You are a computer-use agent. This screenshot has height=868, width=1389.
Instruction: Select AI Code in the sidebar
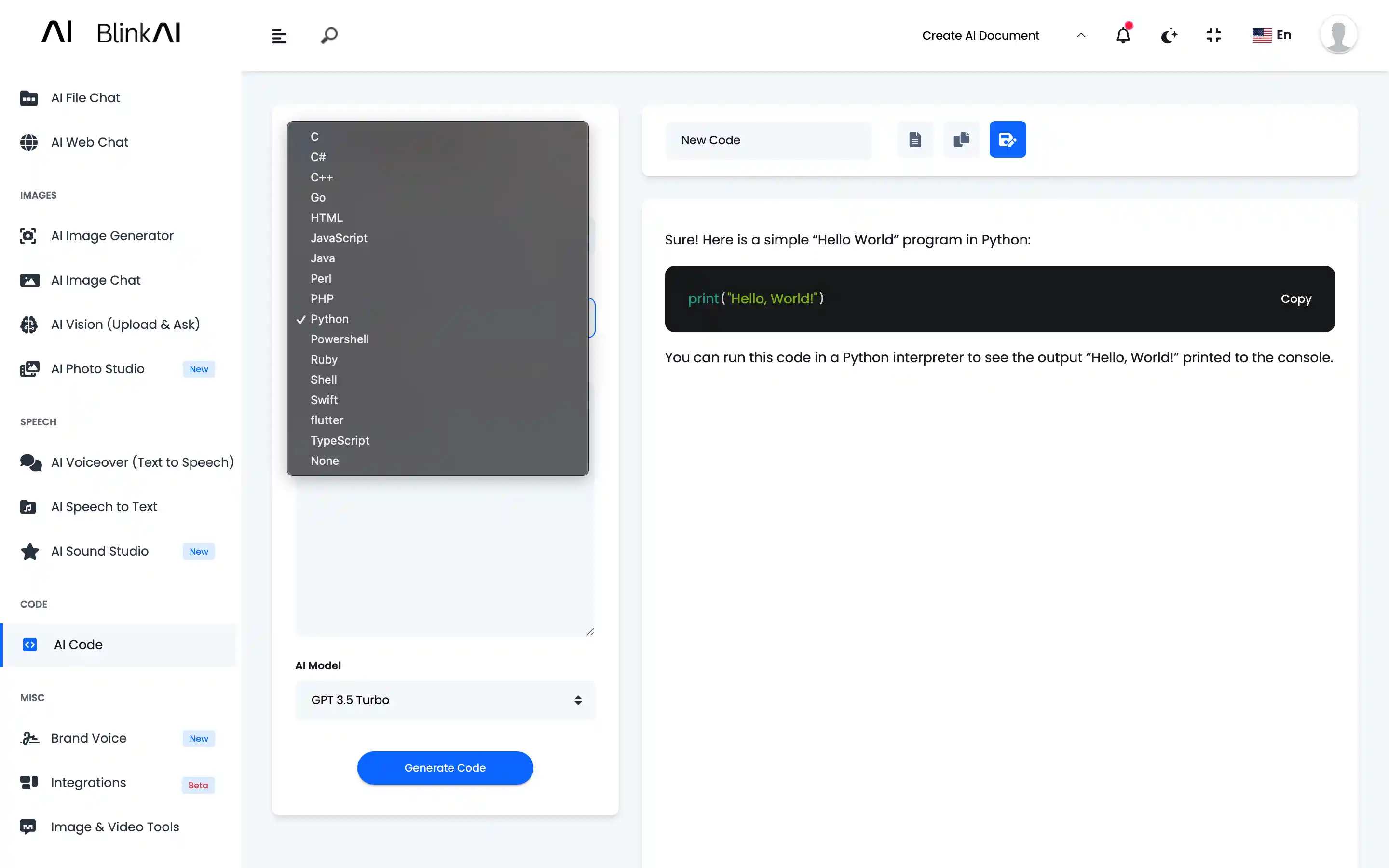coord(78,645)
